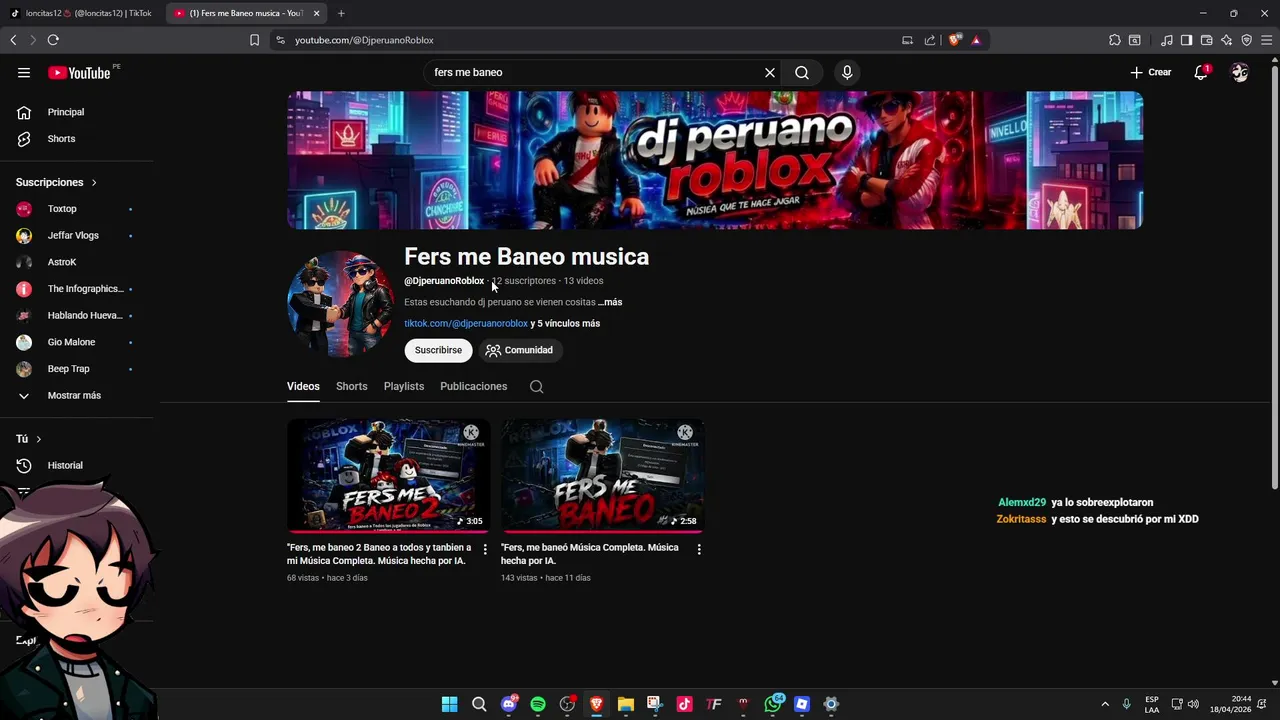Open Principal in the sidebar
1280x720 pixels.
click(66, 112)
